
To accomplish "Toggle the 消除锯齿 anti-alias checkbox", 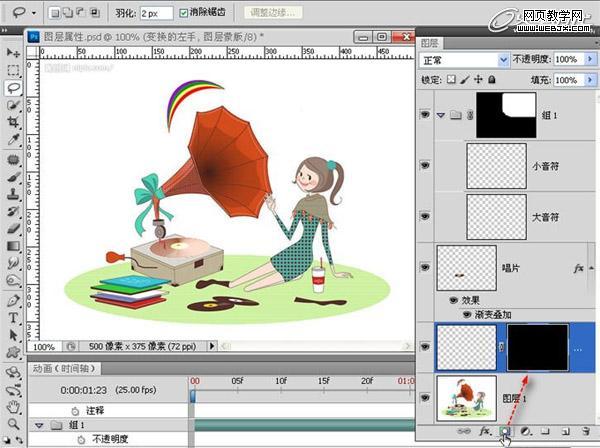I will click(184, 14).
